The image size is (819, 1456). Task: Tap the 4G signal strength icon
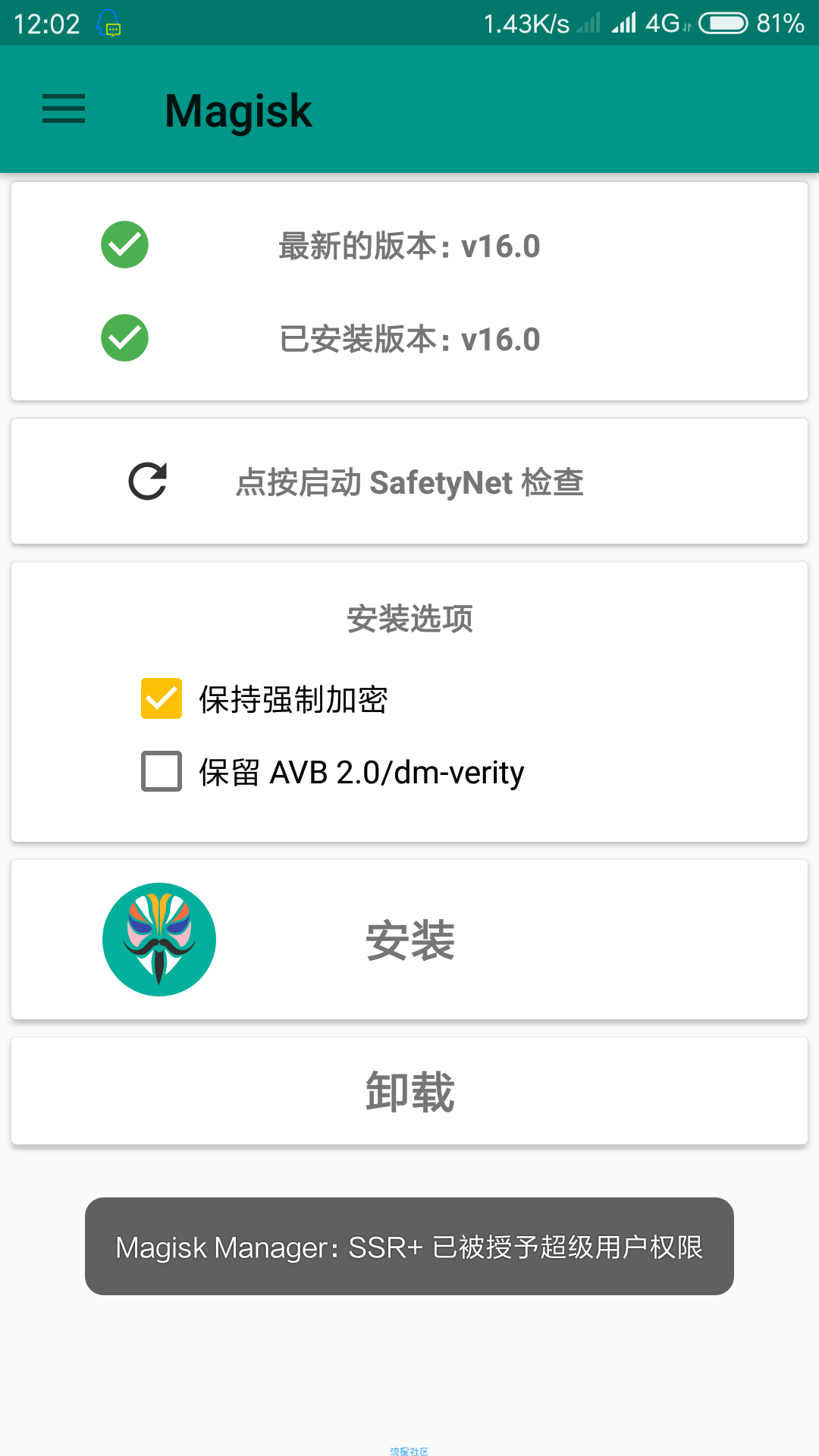(x=624, y=23)
